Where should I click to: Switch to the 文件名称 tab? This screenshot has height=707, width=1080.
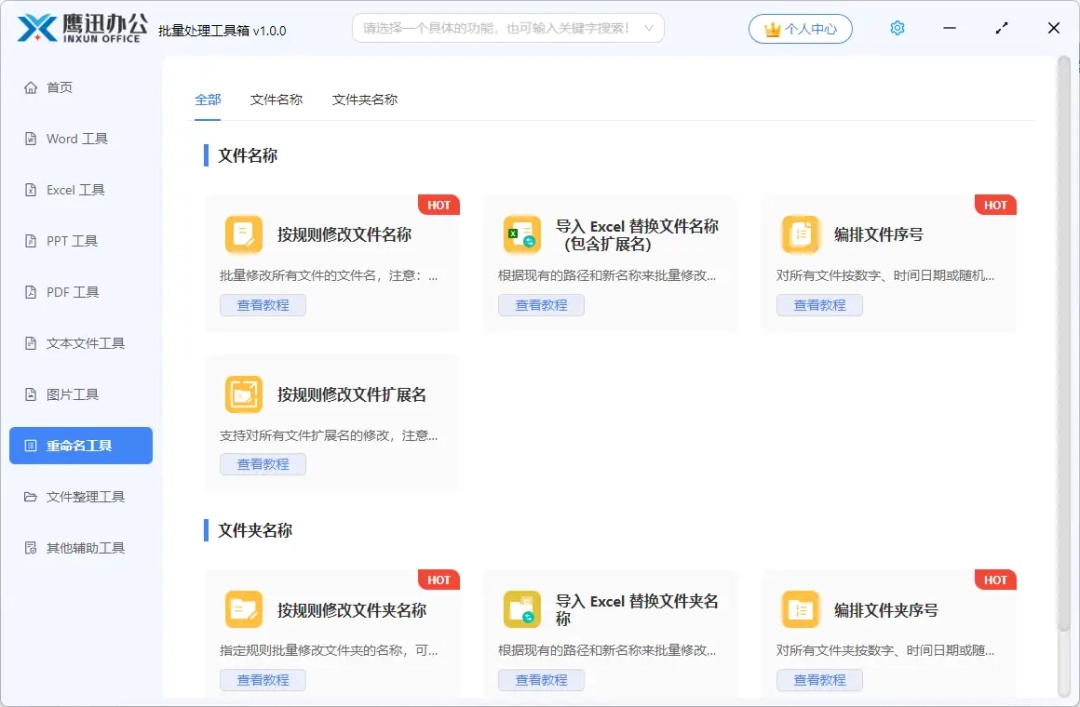pyautogui.click(x=276, y=99)
